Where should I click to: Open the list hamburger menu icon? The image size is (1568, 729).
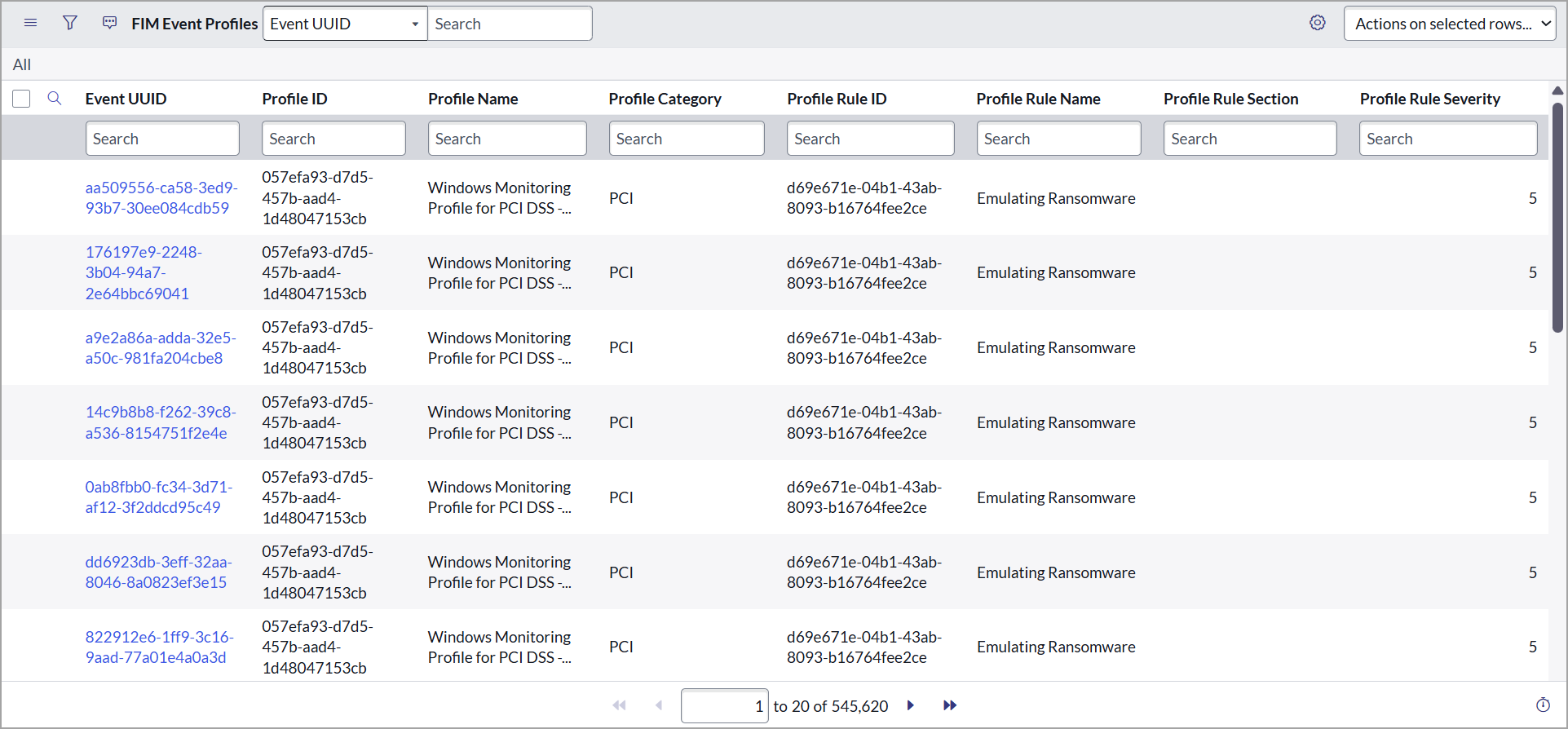31,23
